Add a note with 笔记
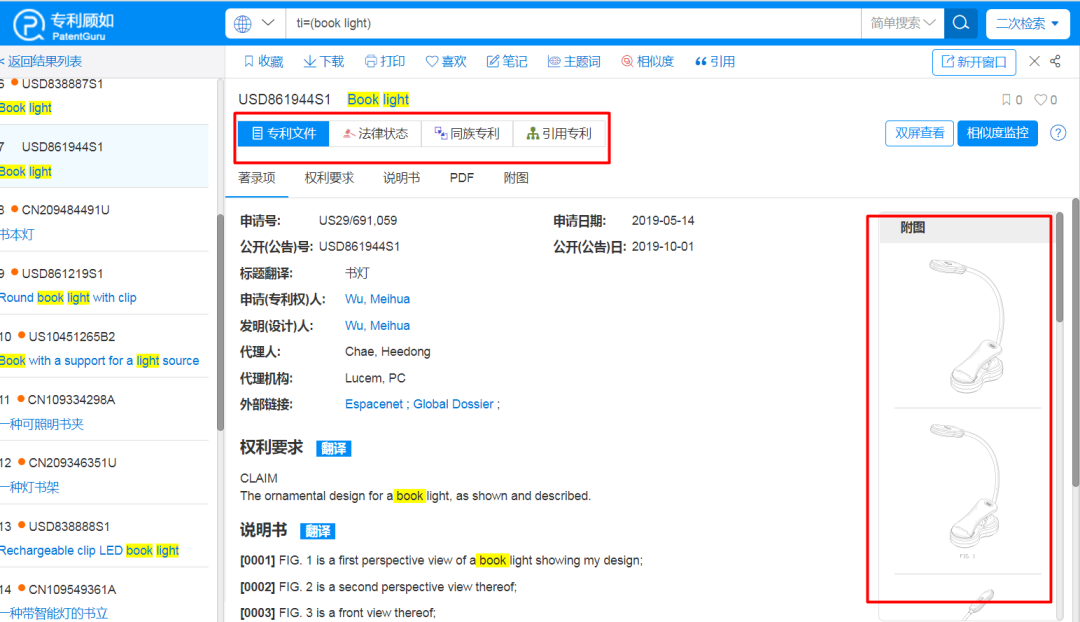Viewport: 1080px width, 622px height. [506, 62]
